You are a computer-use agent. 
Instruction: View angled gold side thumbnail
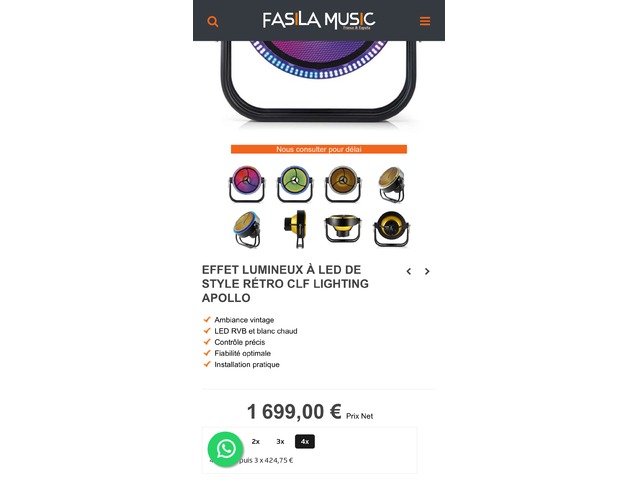coord(391,184)
